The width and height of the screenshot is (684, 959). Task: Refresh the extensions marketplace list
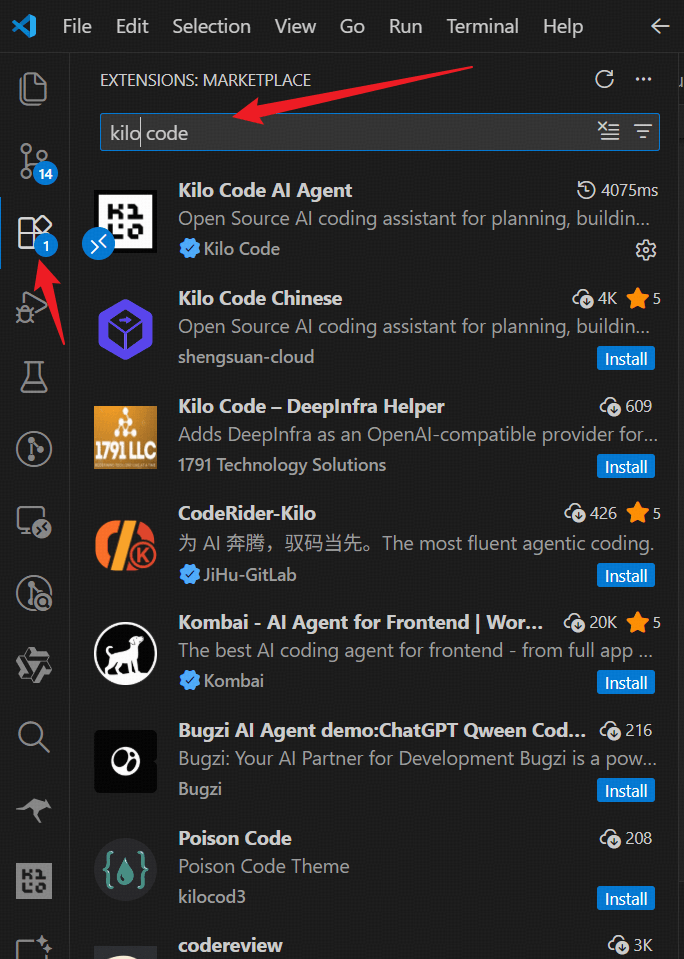point(604,80)
